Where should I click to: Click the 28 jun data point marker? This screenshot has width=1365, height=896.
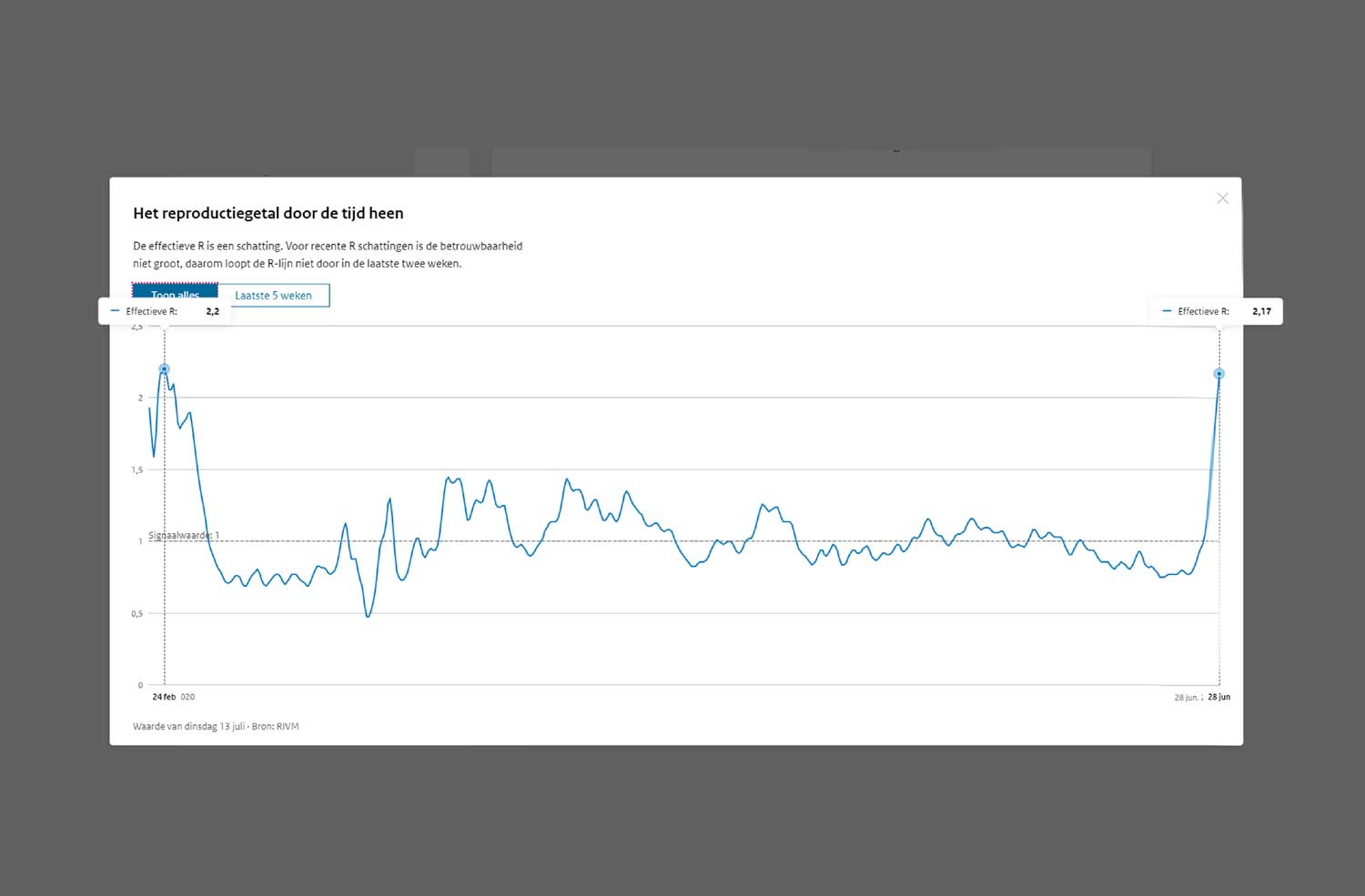tap(1218, 374)
